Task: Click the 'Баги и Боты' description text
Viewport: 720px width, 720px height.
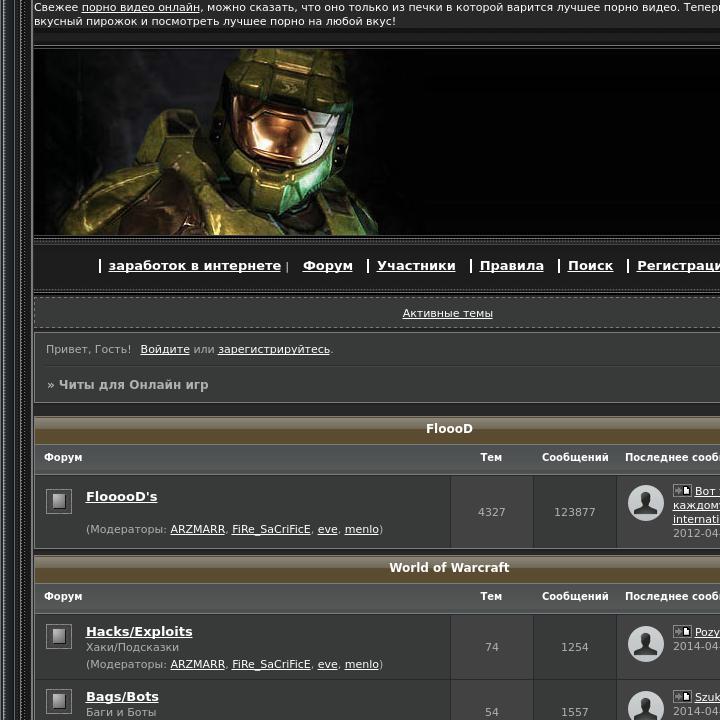Action: coord(121,712)
